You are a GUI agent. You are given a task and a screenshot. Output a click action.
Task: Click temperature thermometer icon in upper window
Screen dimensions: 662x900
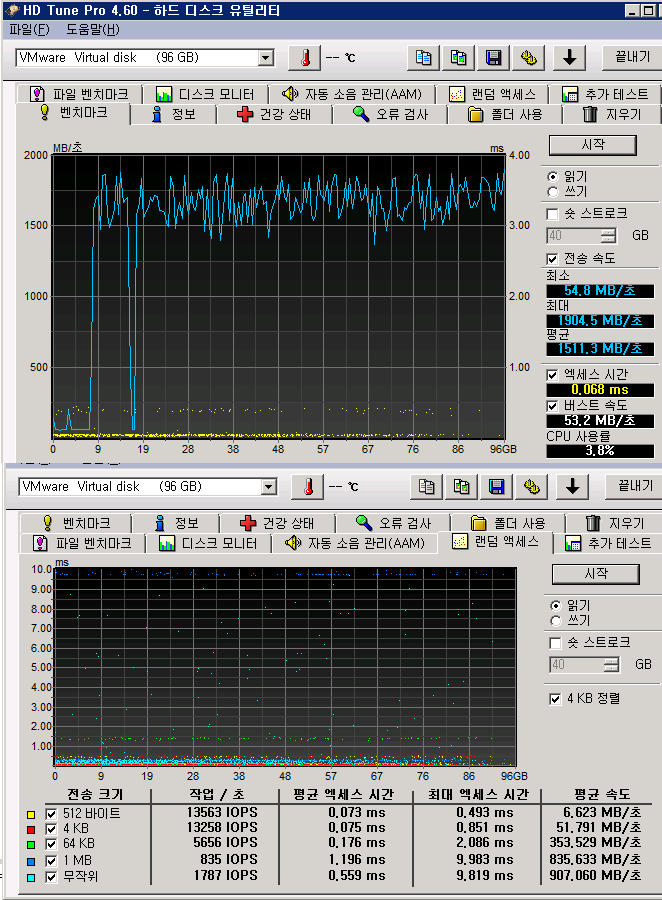[x=305, y=58]
